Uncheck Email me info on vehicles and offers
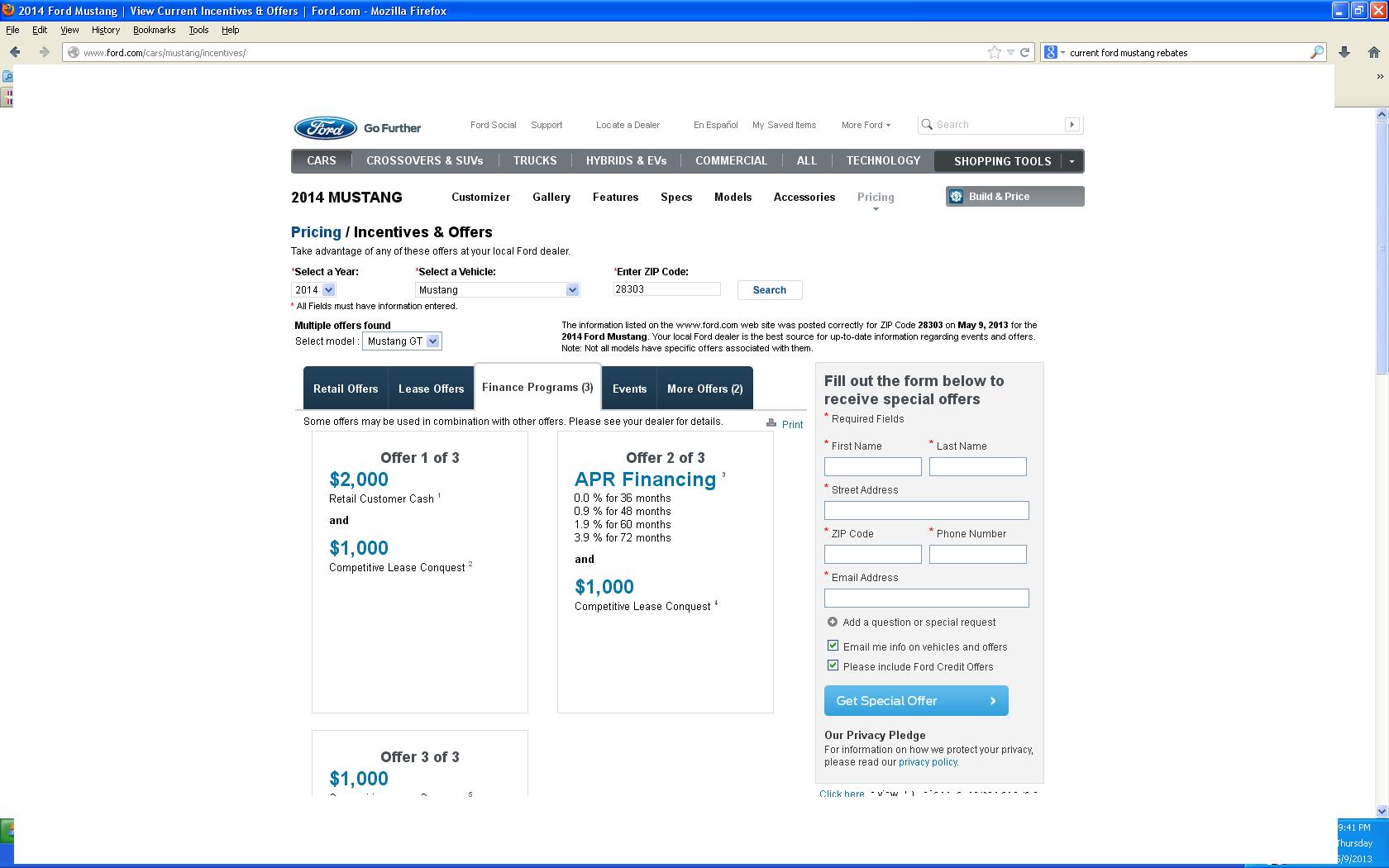Image resolution: width=1389 pixels, height=868 pixels. tap(833, 646)
